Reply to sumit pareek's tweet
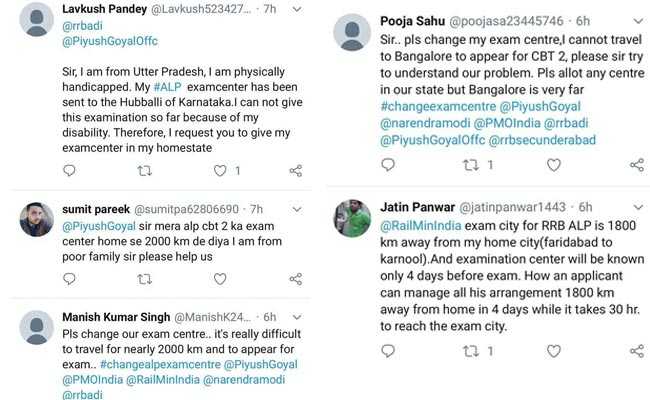The height and width of the screenshot is (400, 650). 69,279
